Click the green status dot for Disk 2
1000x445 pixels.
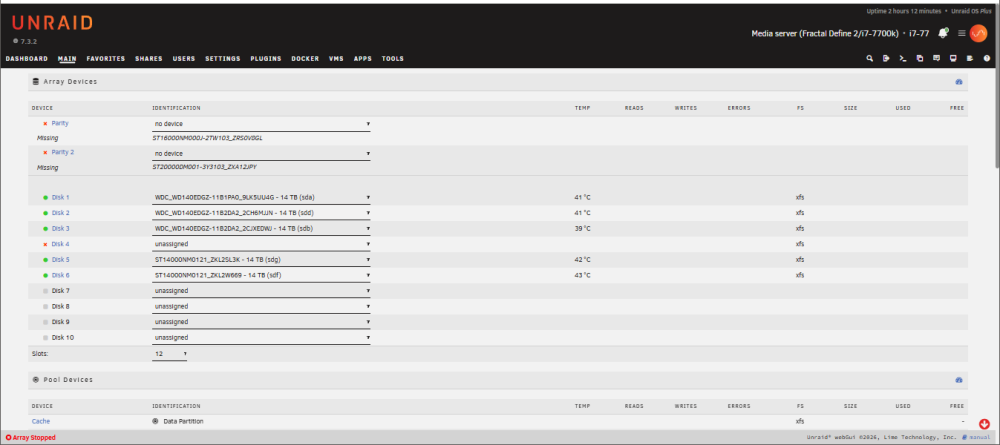(x=45, y=213)
